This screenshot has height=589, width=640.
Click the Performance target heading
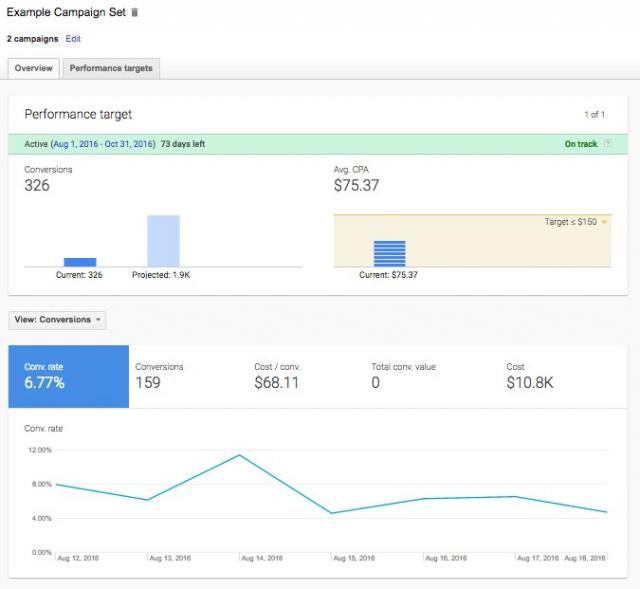(78, 115)
